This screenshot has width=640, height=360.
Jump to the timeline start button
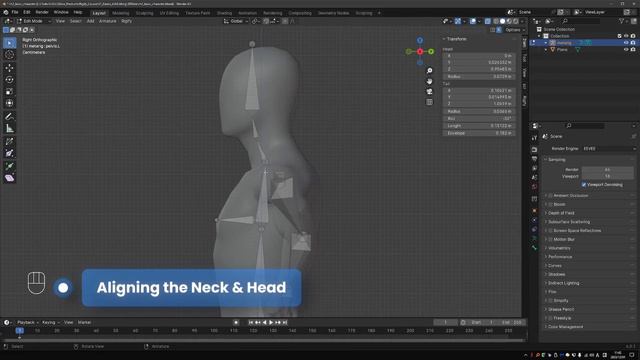click(x=251, y=322)
